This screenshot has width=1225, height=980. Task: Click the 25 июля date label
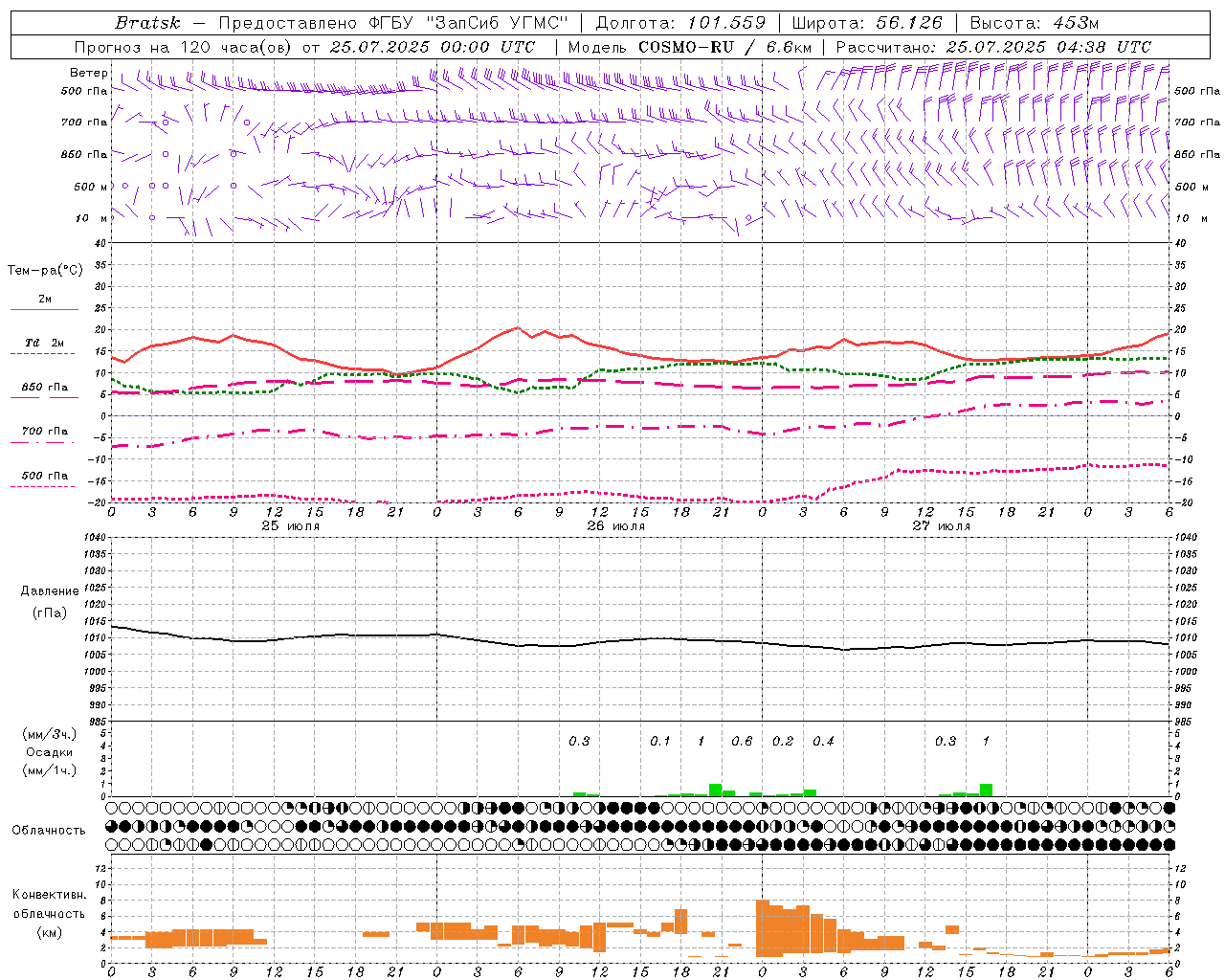[x=291, y=526]
